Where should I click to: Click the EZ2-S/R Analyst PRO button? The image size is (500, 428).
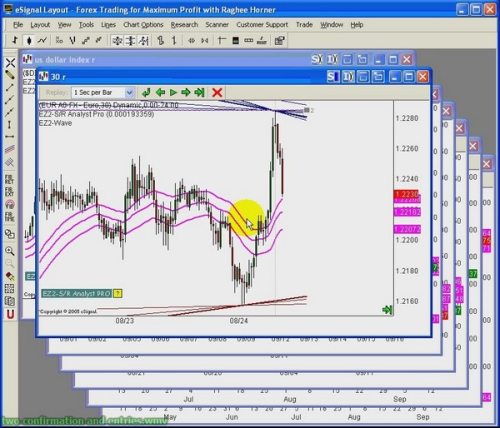point(76,293)
